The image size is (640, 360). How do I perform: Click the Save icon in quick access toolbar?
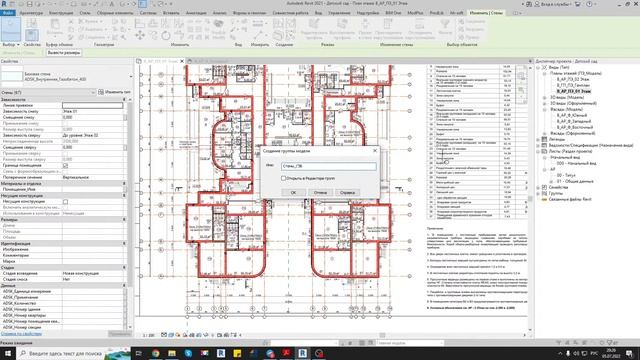(x=29, y=4)
